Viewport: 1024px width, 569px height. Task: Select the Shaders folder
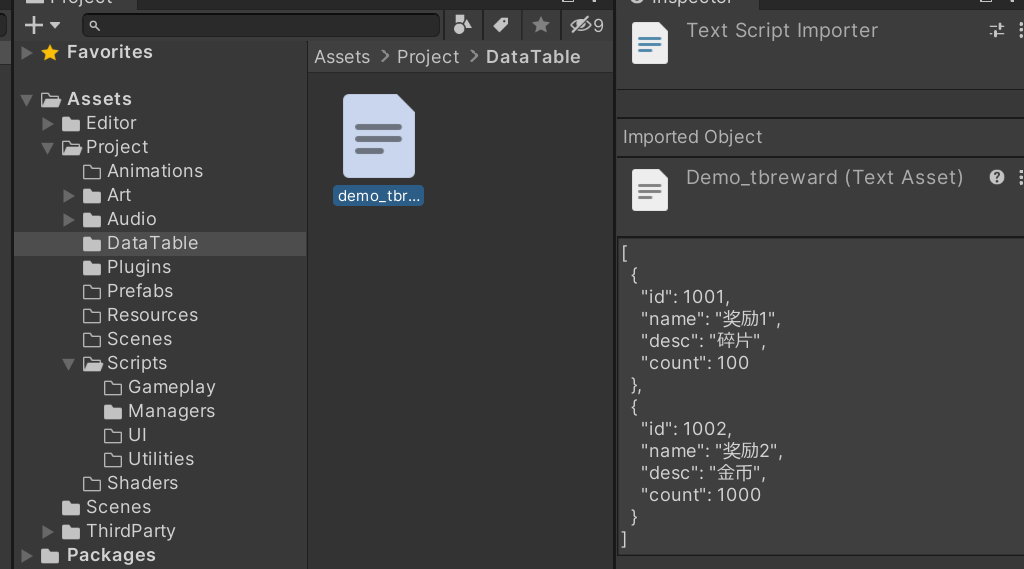pyautogui.click(x=142, y=483)
